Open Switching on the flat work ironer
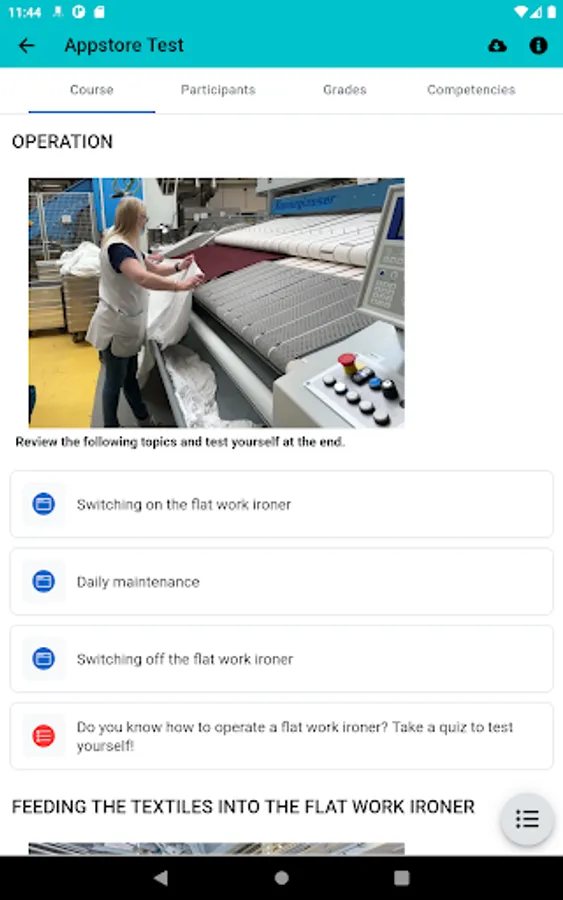Image resolution: width=563 pixels, height=900 pixels. 281,505
